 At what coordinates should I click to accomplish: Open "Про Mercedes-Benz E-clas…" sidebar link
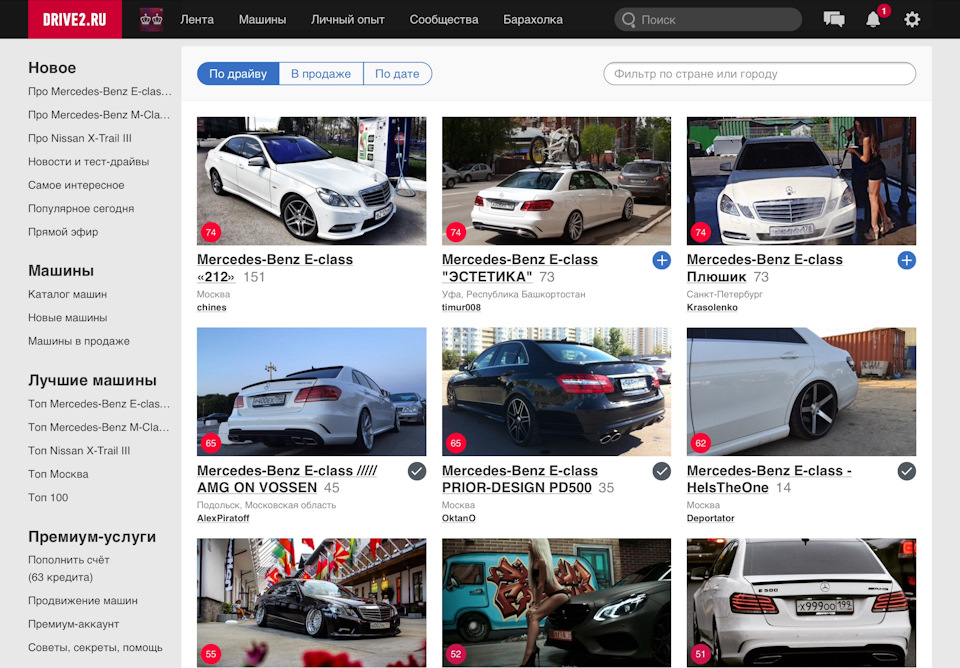(100, 91)
